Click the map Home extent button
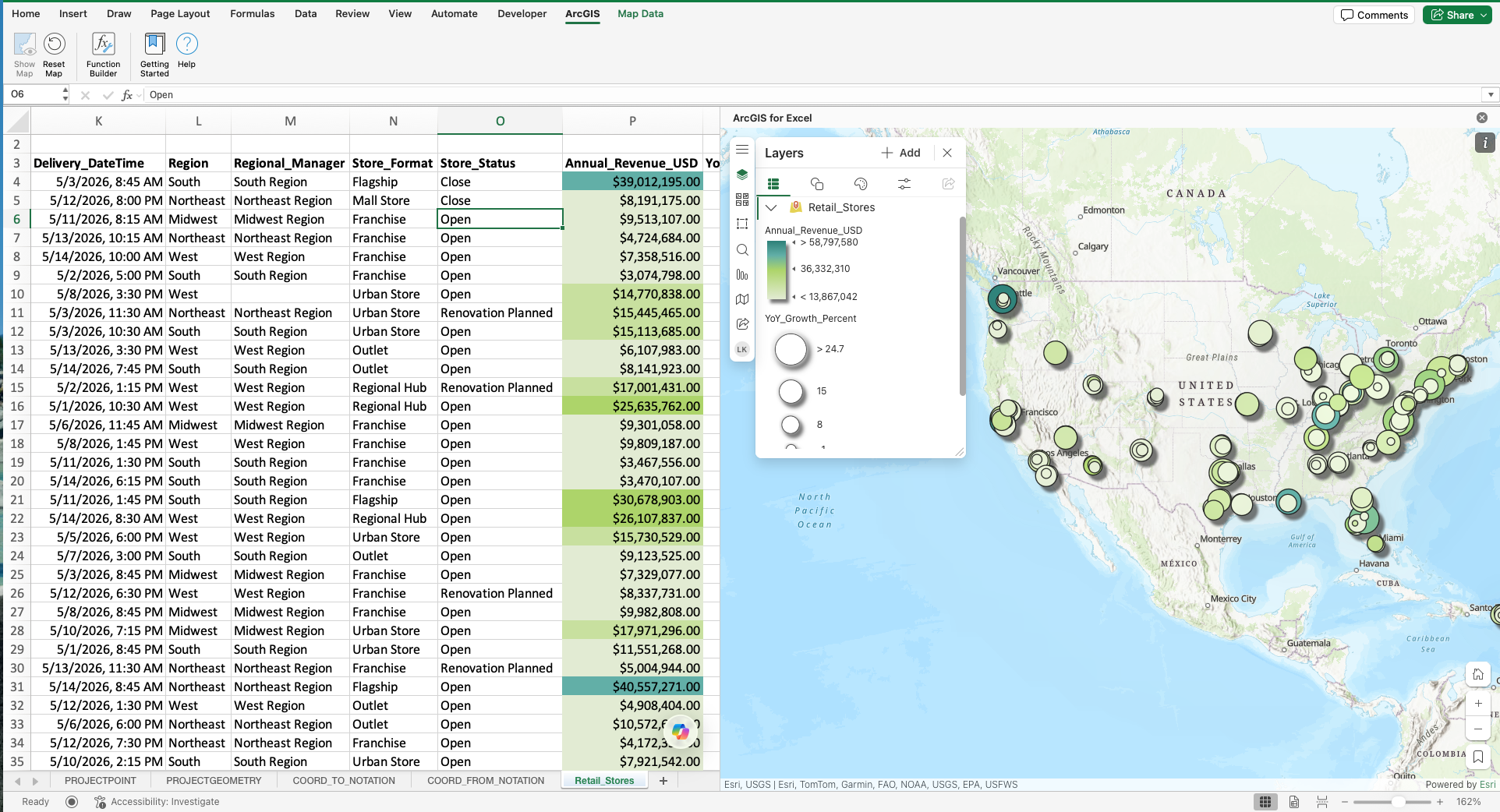Viewport: 1500px width, 812px height. pyautogui.click(x=1478, y=674)
